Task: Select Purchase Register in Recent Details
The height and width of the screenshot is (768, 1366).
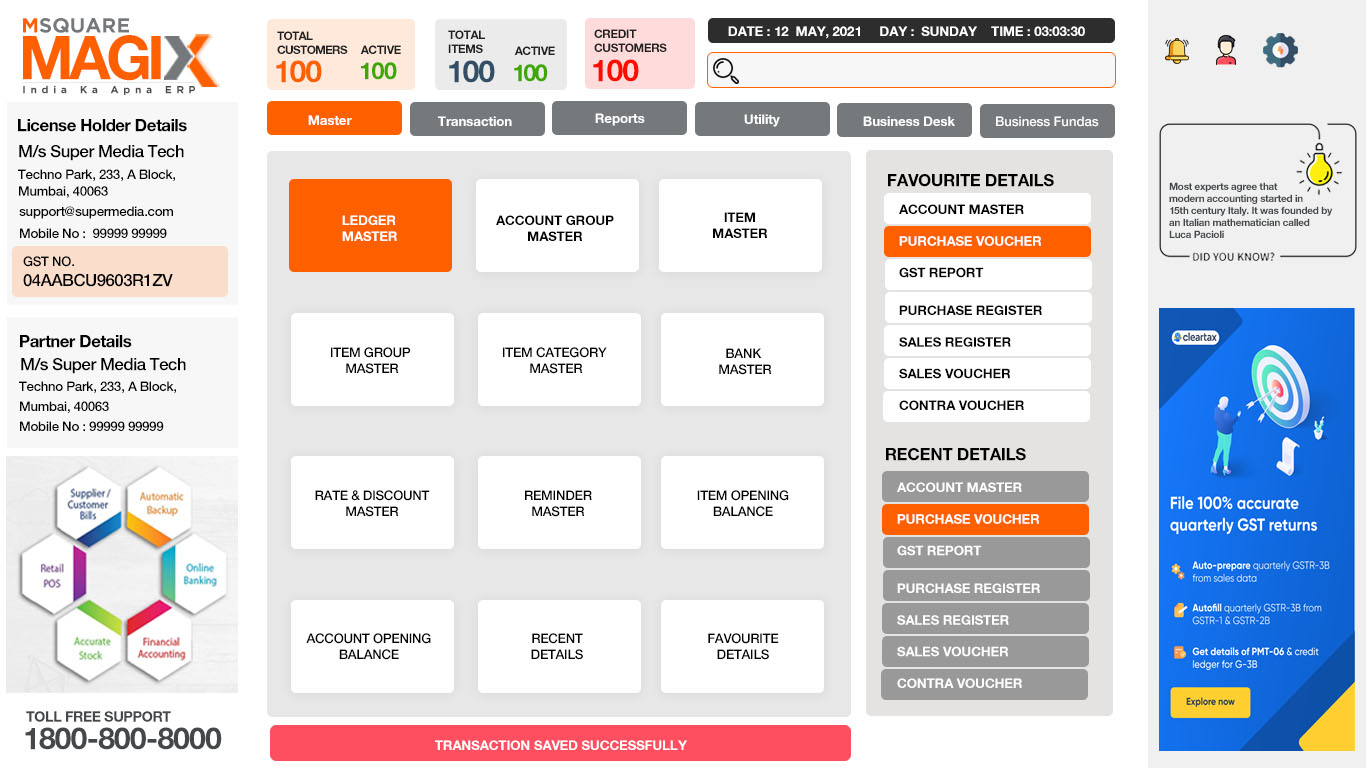Action: (985, 587)
